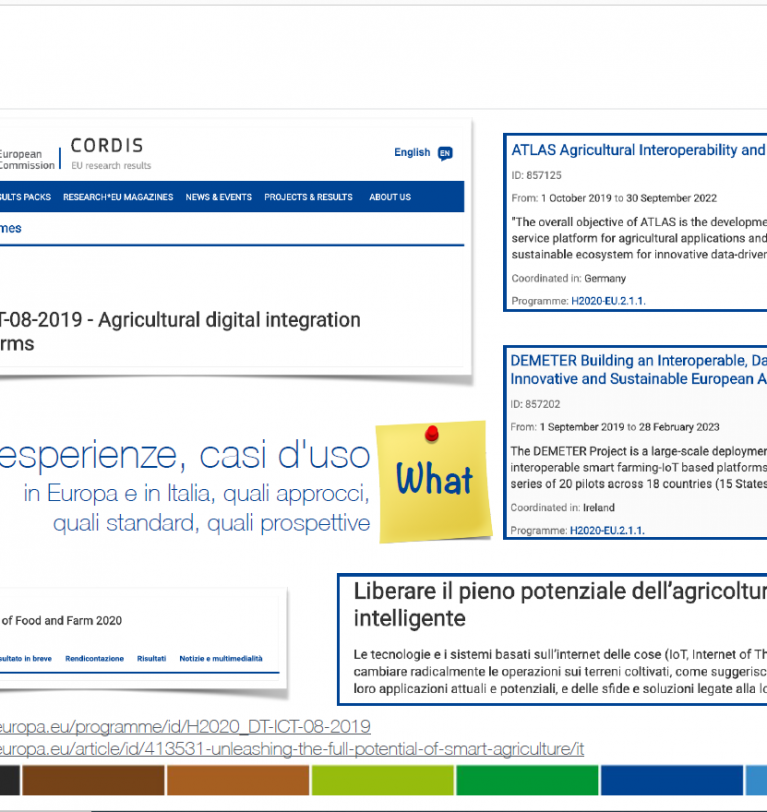Select the lime green color block
Viewport: 767px width, 812px height.
pos(383,780)
